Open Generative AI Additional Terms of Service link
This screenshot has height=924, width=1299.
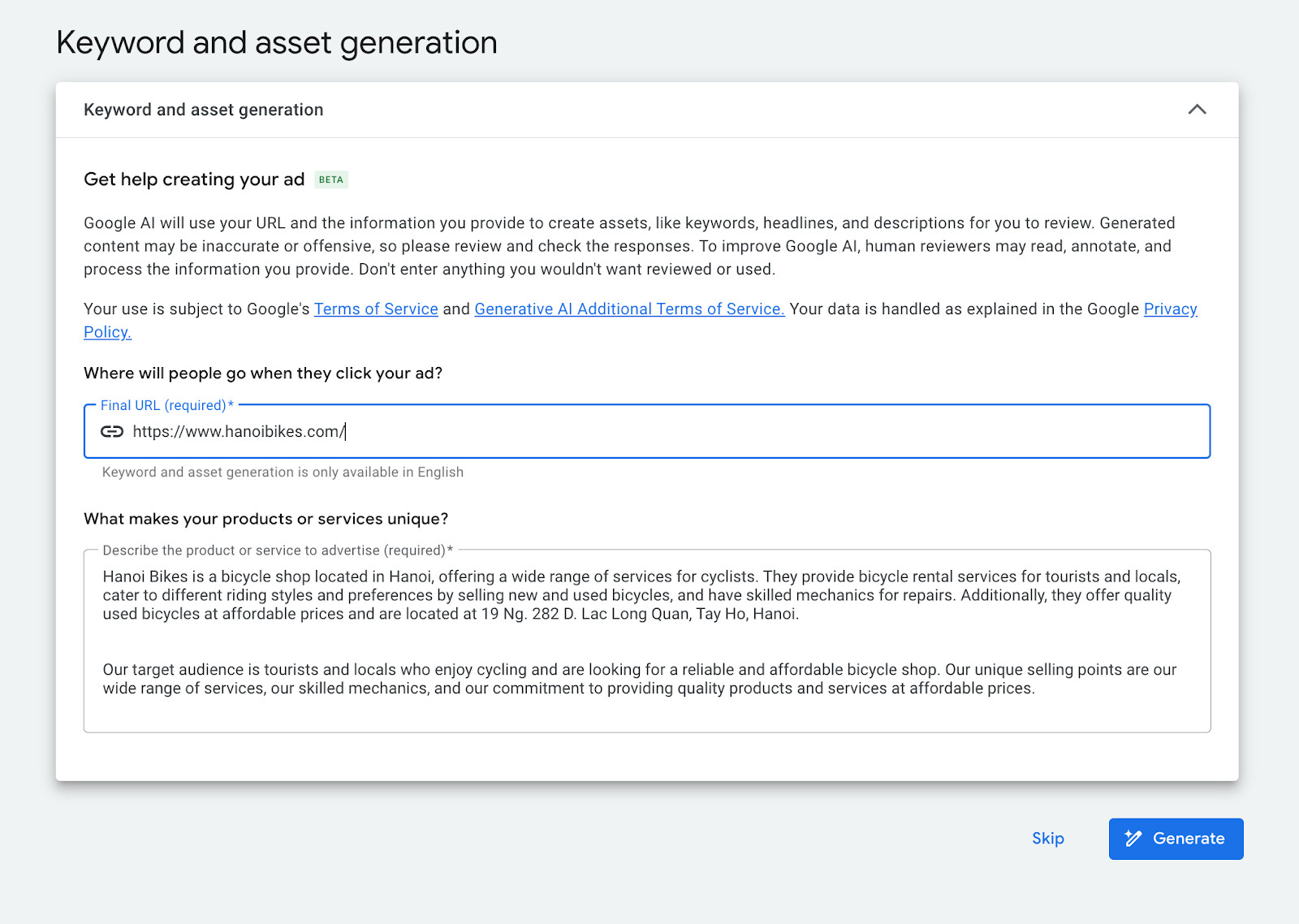tap(629, 309)
